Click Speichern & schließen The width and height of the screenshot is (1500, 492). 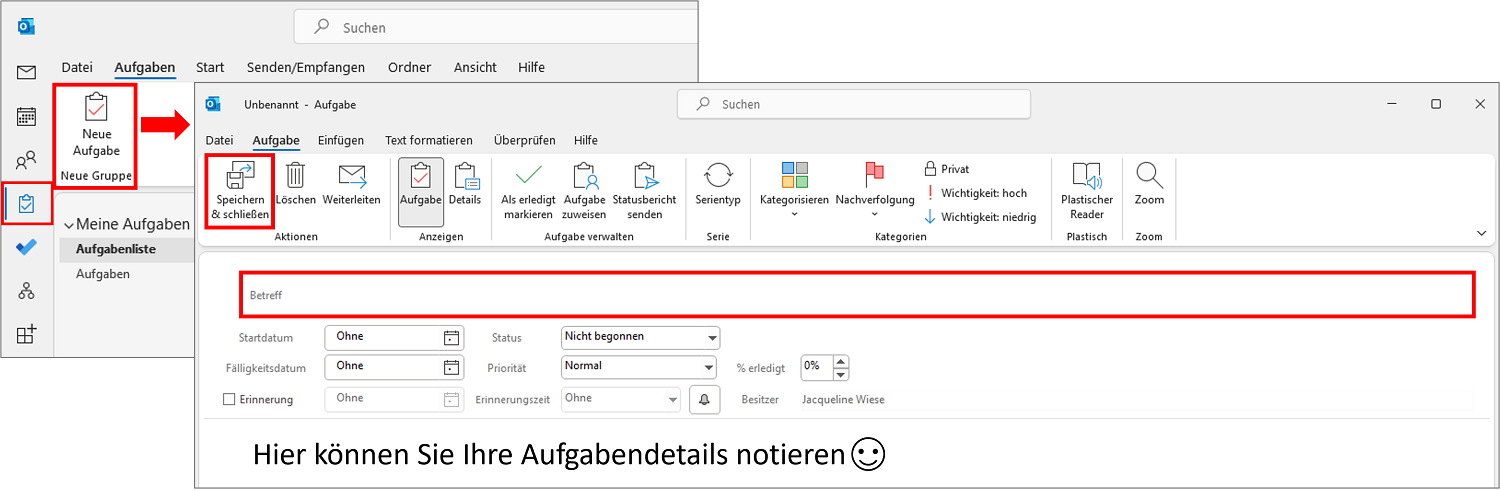pyautogui.click(x=240, y=190)
